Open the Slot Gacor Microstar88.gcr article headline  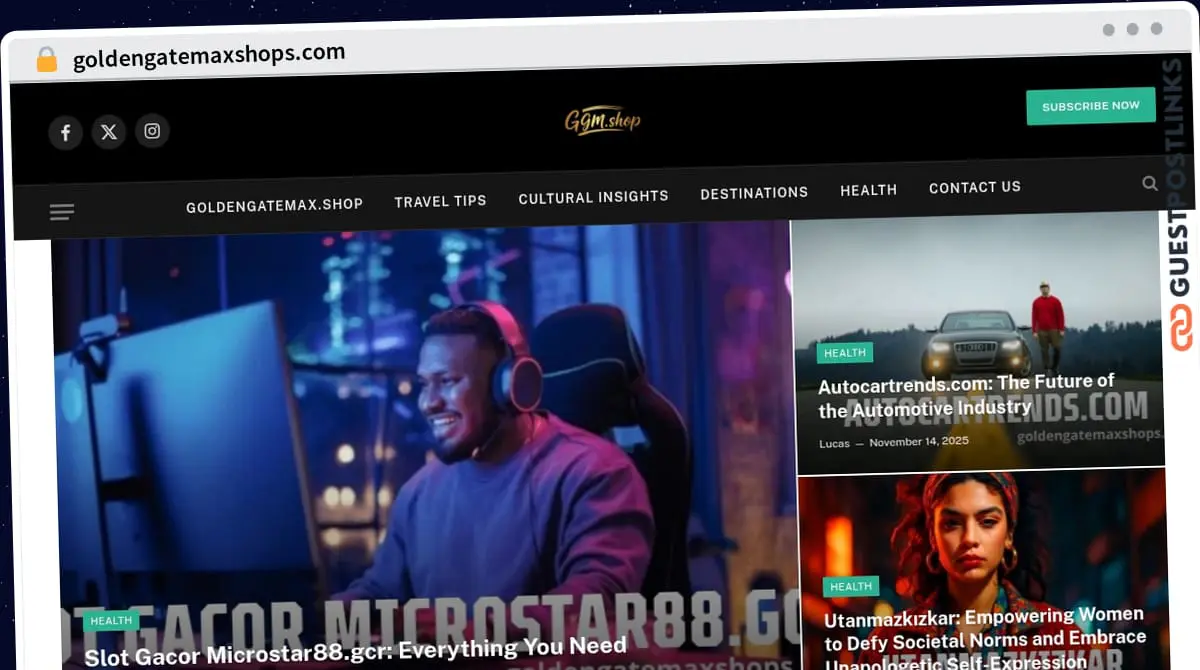pos(356,650)
